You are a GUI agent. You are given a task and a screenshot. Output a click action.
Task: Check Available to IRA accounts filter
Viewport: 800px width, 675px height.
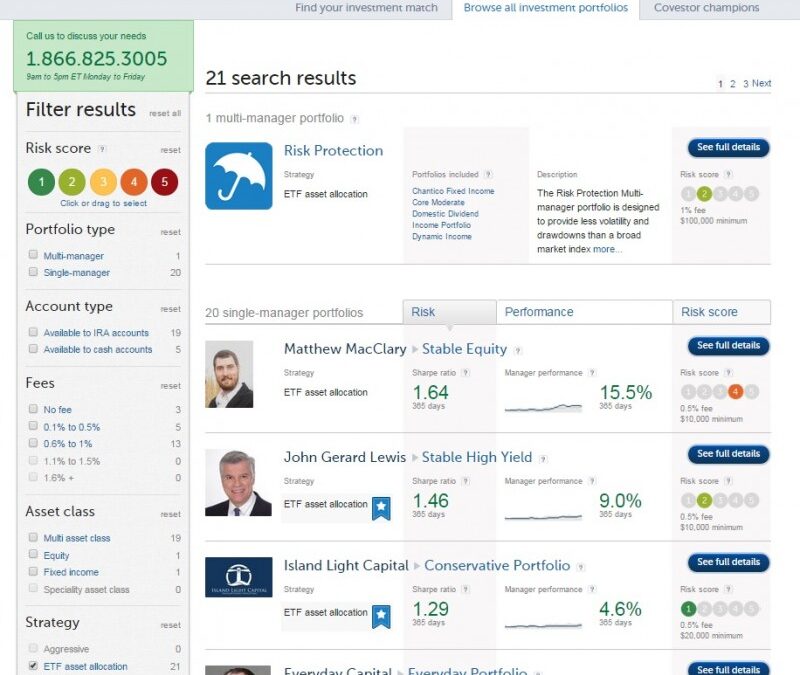point(34,333)
